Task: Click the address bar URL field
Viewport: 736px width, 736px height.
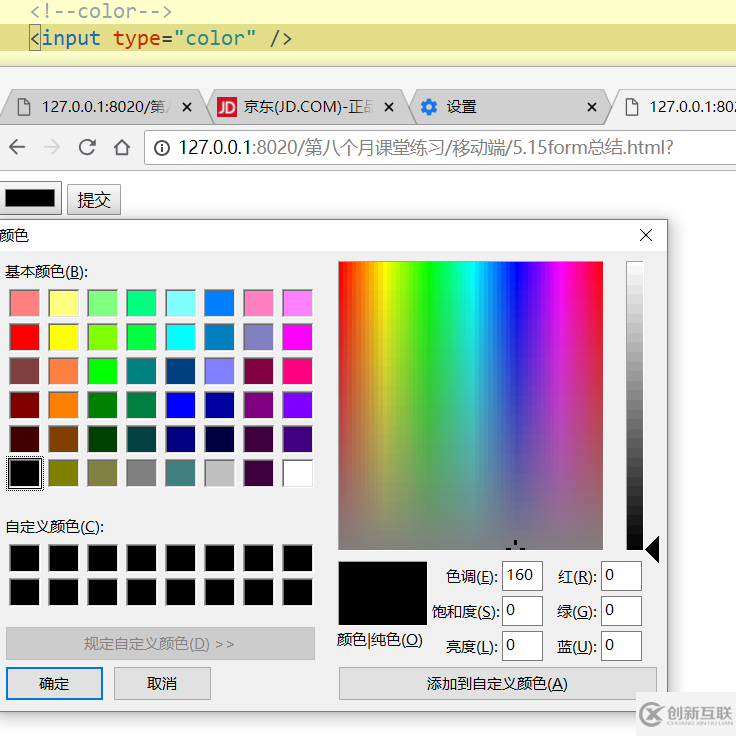Action: pos(441,148)
